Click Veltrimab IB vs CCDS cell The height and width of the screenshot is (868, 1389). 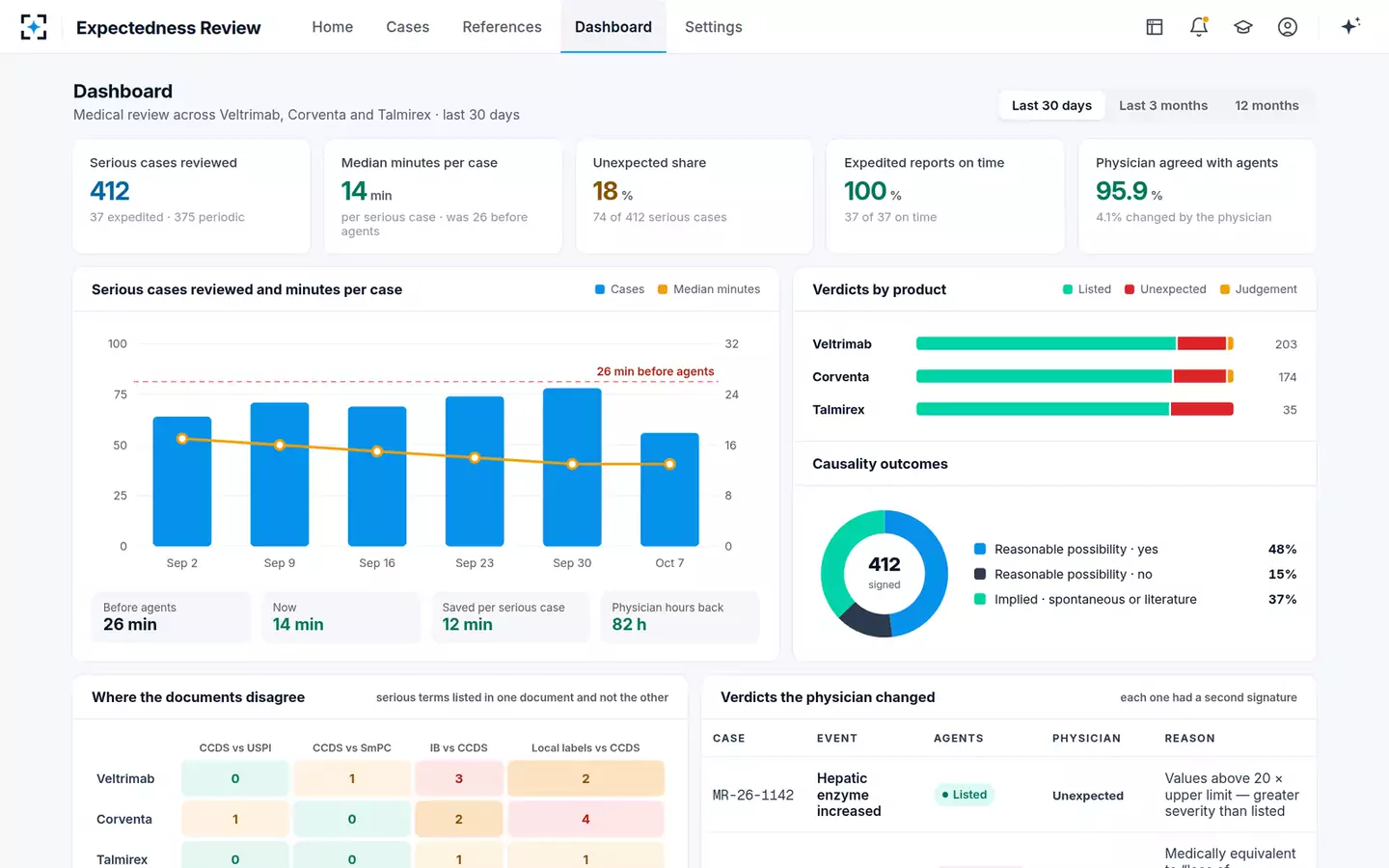click(459, 778)
